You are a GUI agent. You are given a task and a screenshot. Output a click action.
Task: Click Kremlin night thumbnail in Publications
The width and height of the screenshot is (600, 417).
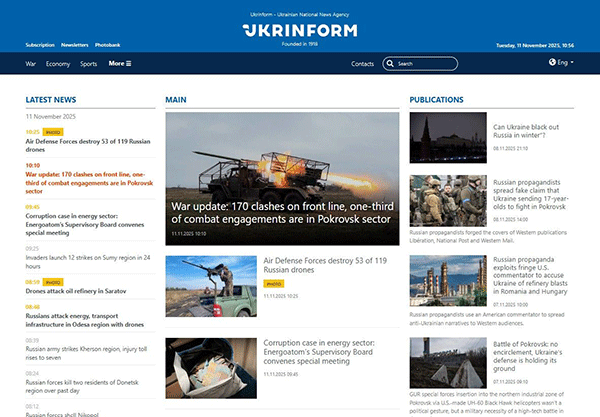point(448,138)
